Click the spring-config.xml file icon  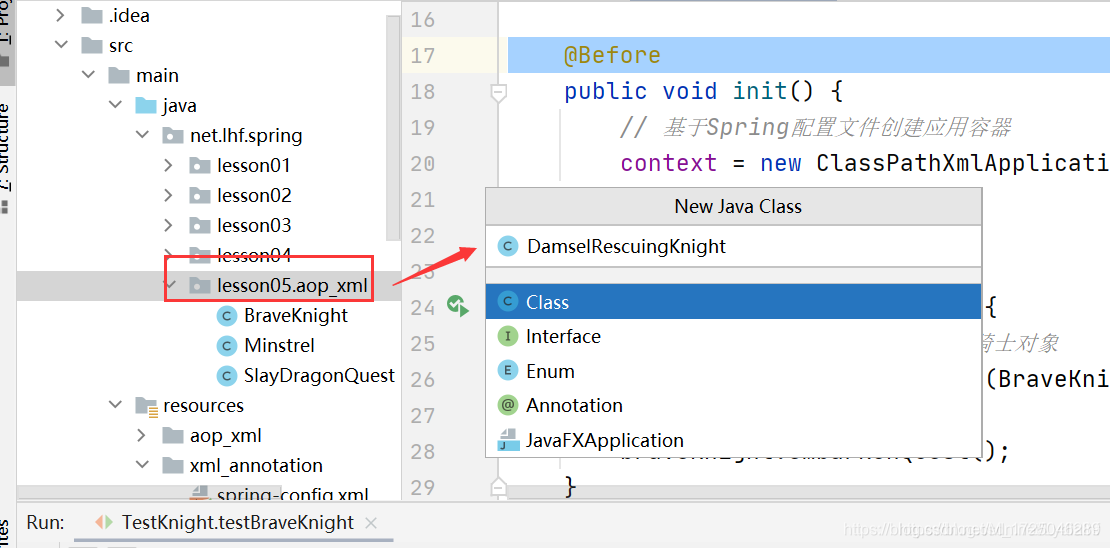pyautogui.click(x=201, y=494)
